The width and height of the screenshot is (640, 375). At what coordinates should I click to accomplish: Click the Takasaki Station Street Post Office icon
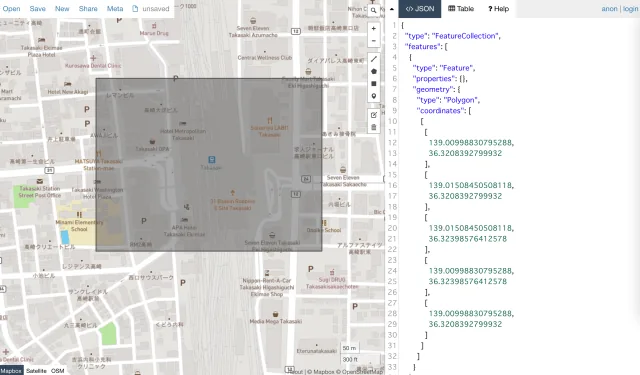click(x=40, y=181)
